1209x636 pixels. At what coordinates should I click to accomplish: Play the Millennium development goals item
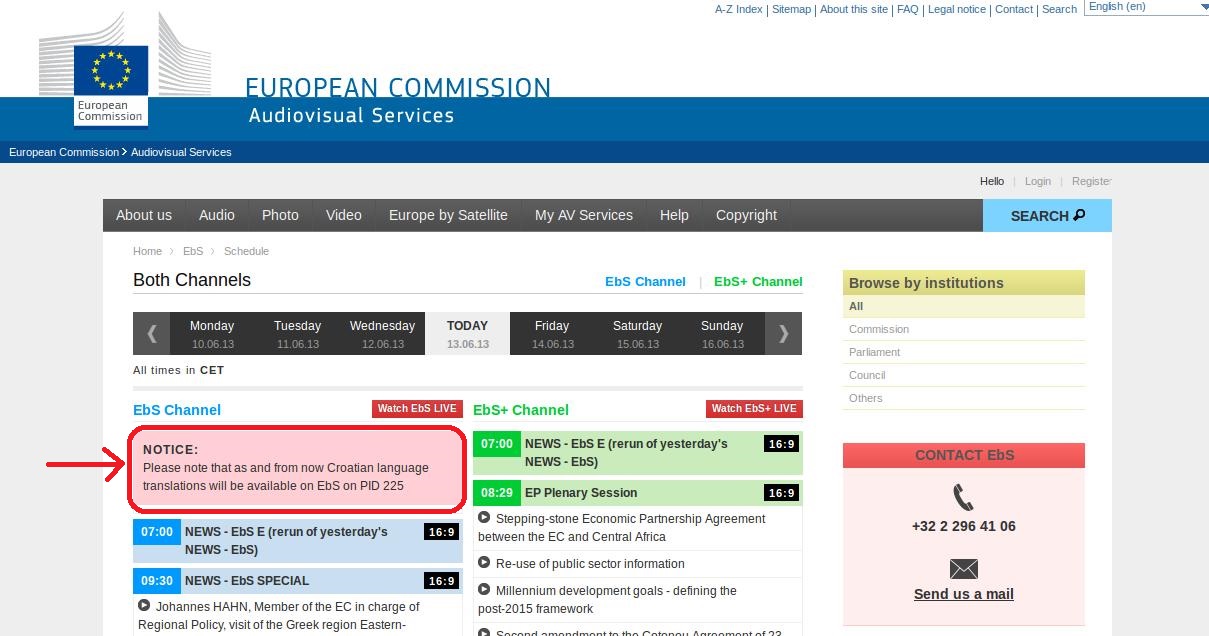pyautogui.click(x=484, y=590)
